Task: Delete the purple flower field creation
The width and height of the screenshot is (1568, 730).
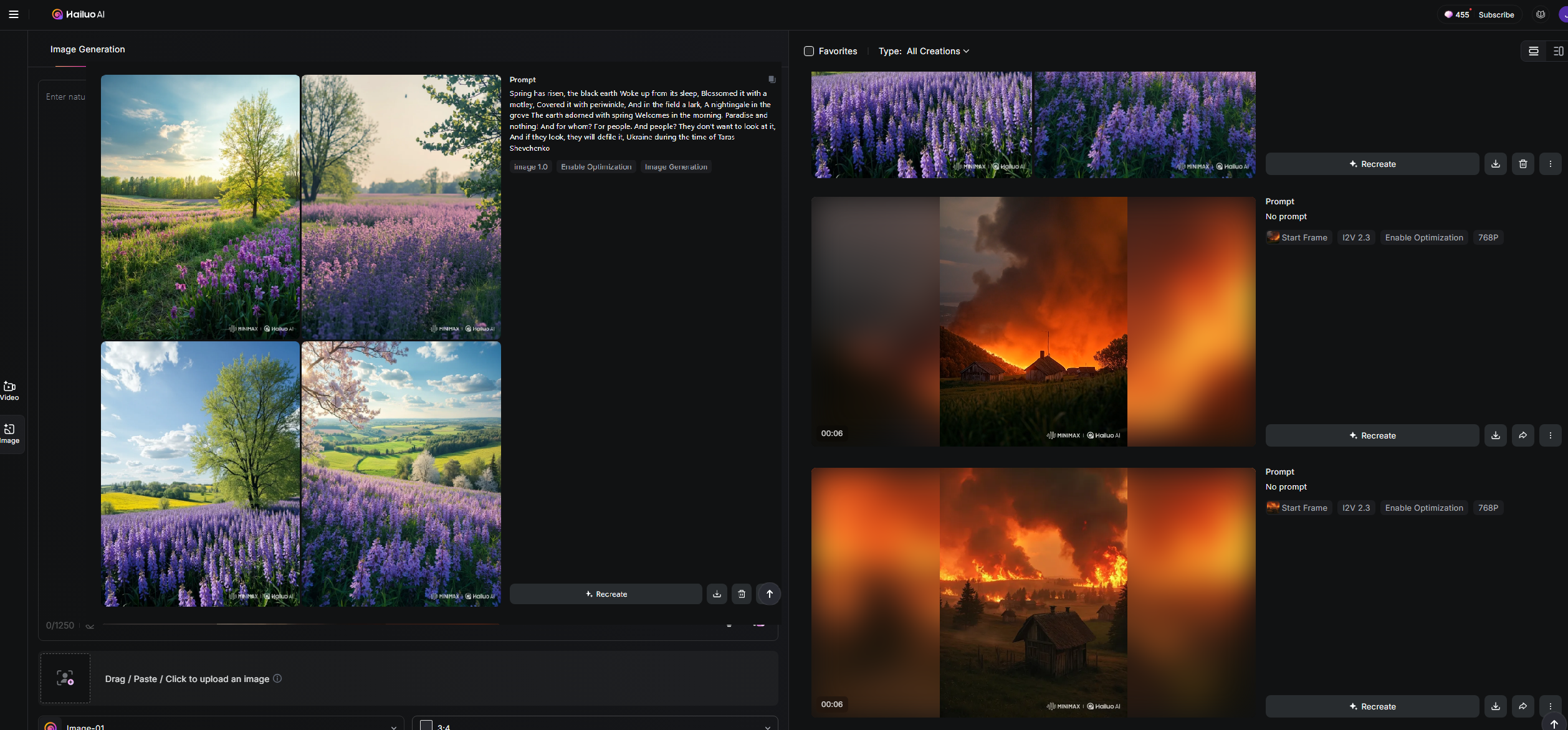Action: click(1523, 164)
